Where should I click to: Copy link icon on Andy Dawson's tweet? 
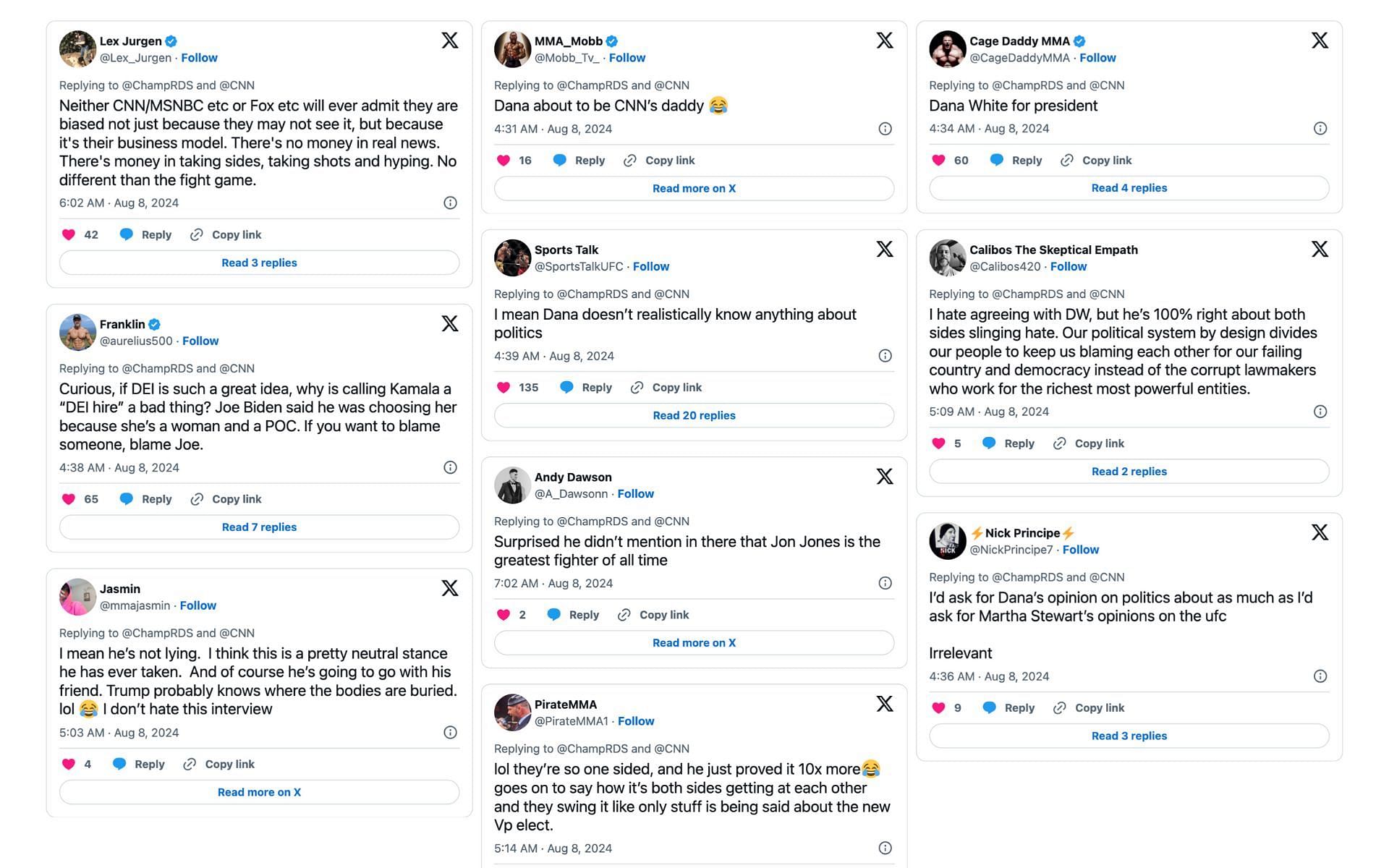coord(624,615)
